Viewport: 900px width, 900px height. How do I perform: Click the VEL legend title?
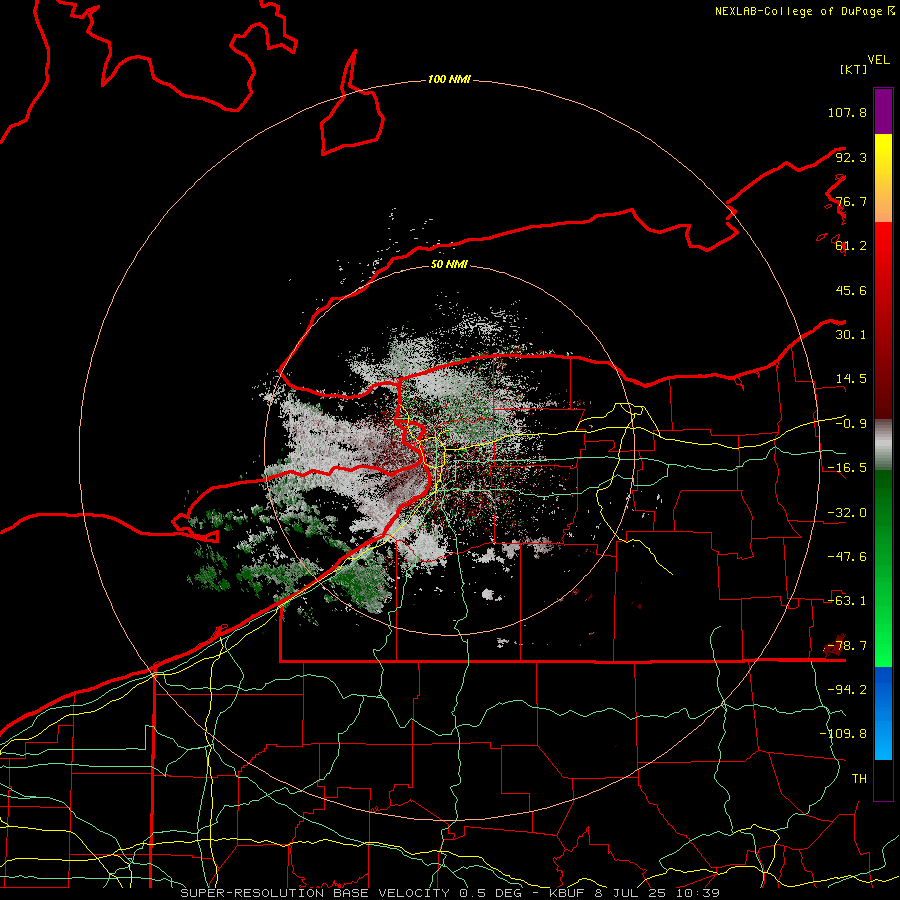tap(879, 60)
